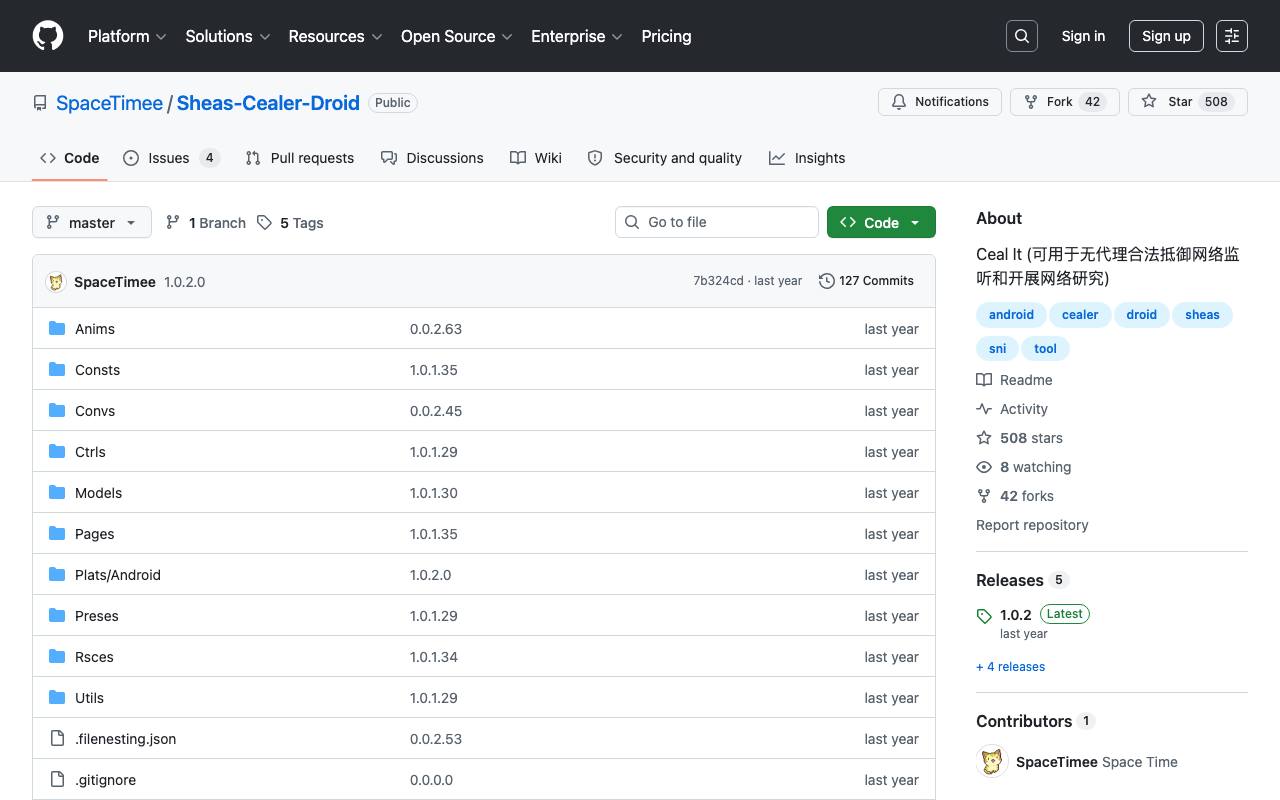Click the droid topic tag

point(1141,315)
